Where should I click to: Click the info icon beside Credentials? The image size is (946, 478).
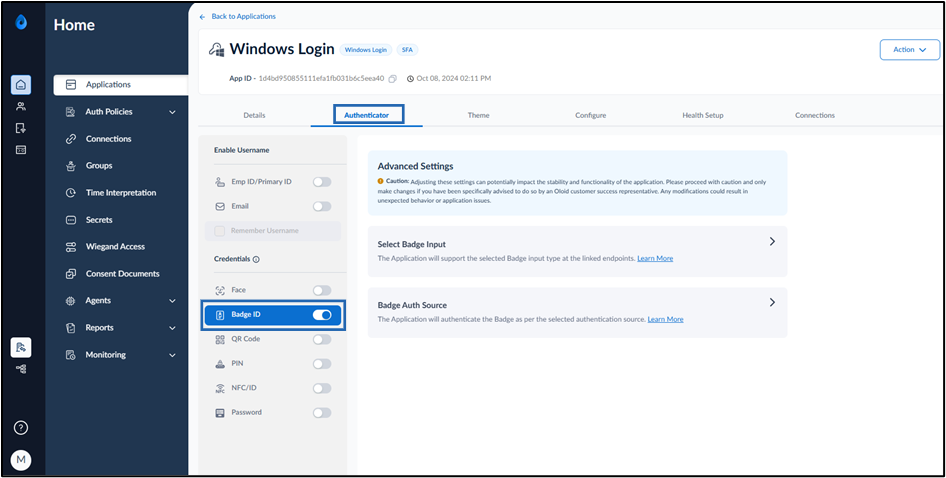256,260
